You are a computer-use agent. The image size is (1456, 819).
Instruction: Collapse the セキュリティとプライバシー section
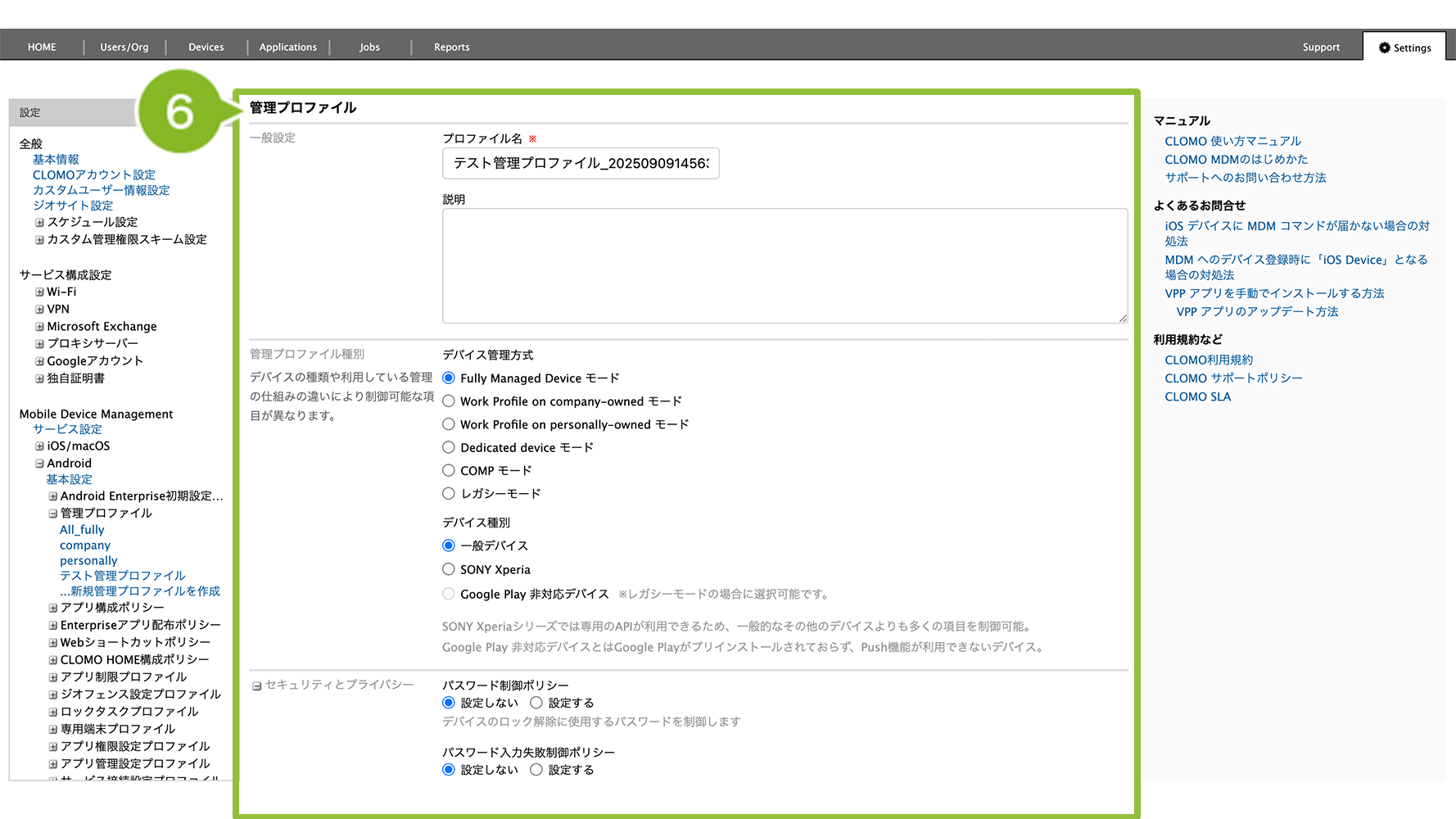[x=256, y=686]
